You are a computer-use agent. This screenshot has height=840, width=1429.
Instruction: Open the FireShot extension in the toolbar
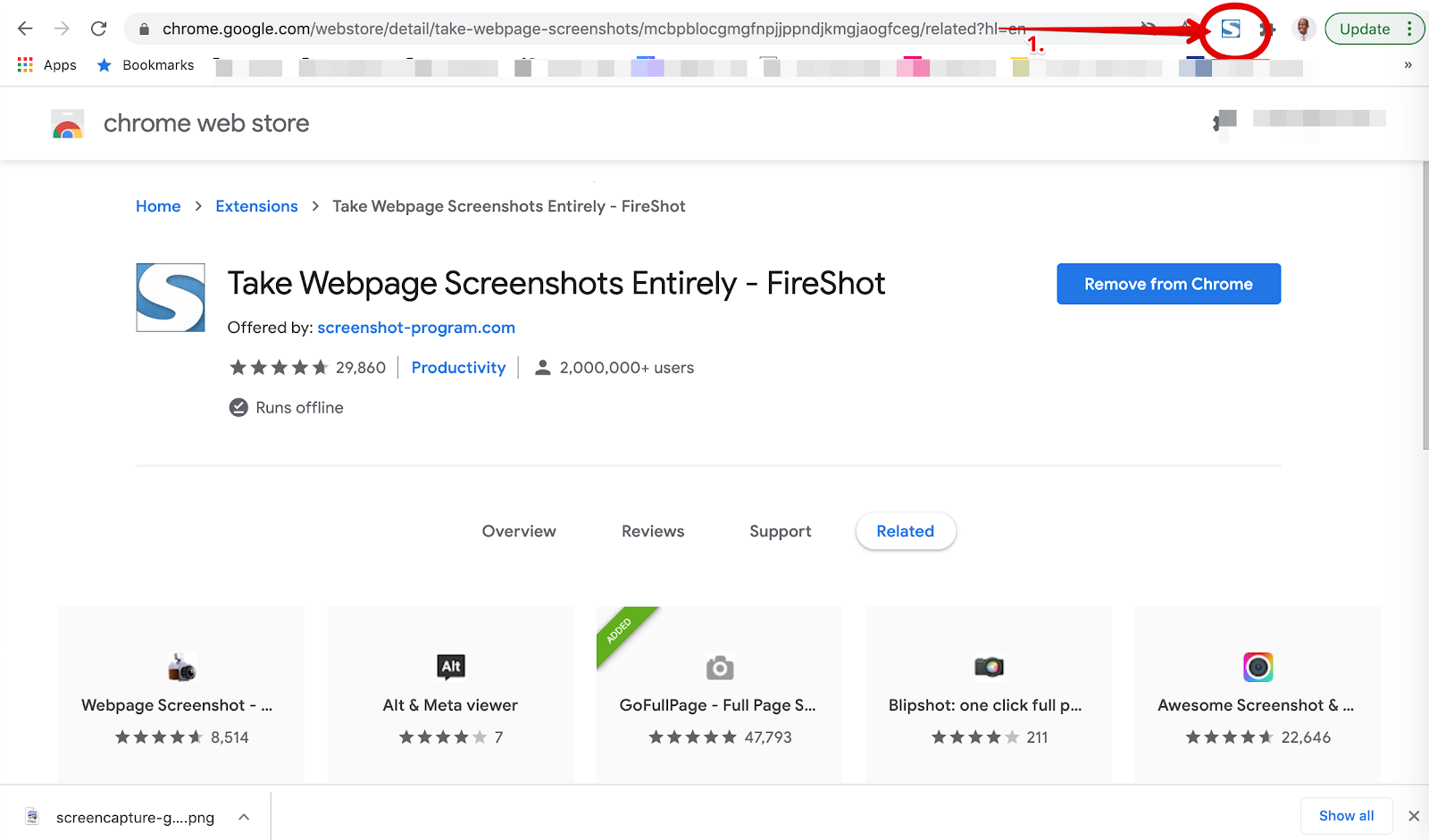1231,29
